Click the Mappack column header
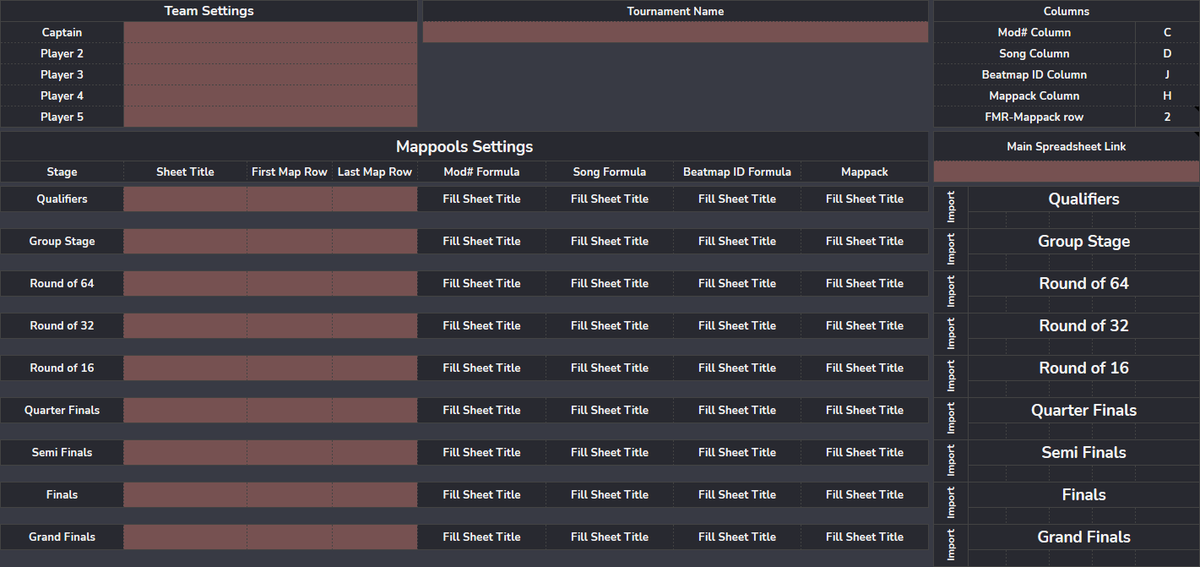 click(x=865, y=172)
